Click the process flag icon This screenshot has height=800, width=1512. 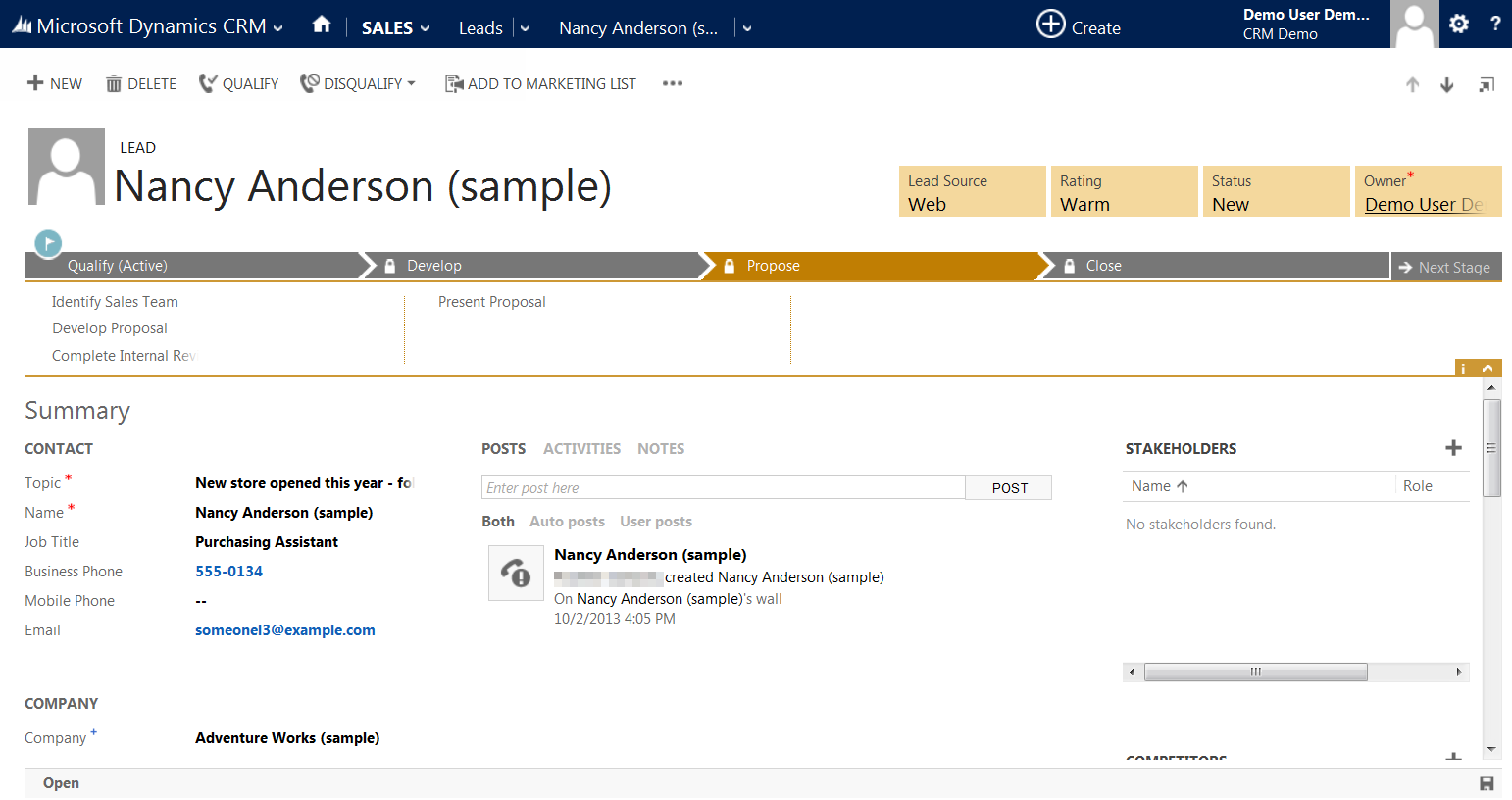(48, 243)
